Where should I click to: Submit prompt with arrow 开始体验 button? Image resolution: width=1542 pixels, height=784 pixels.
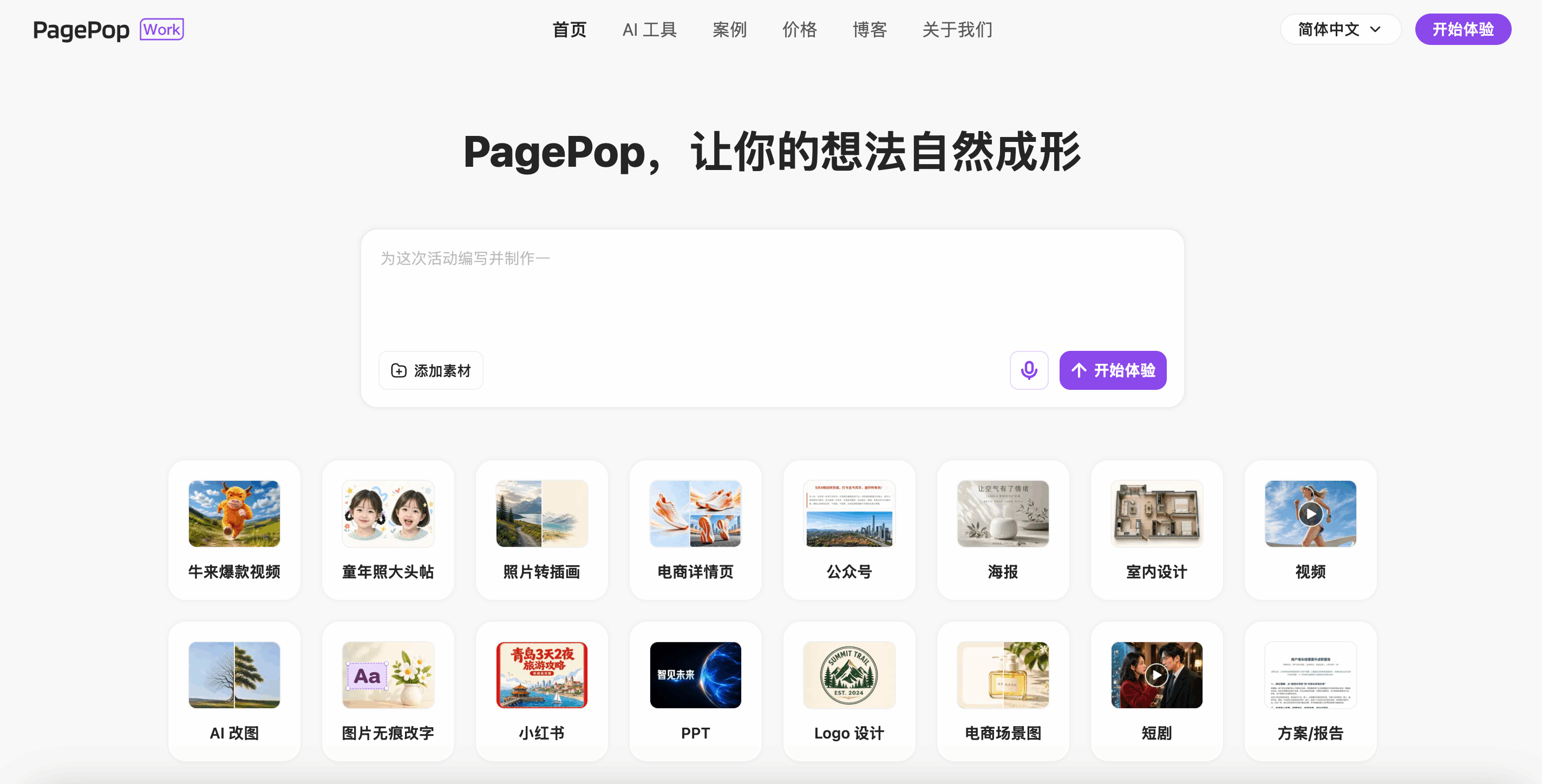[1112, 370]
